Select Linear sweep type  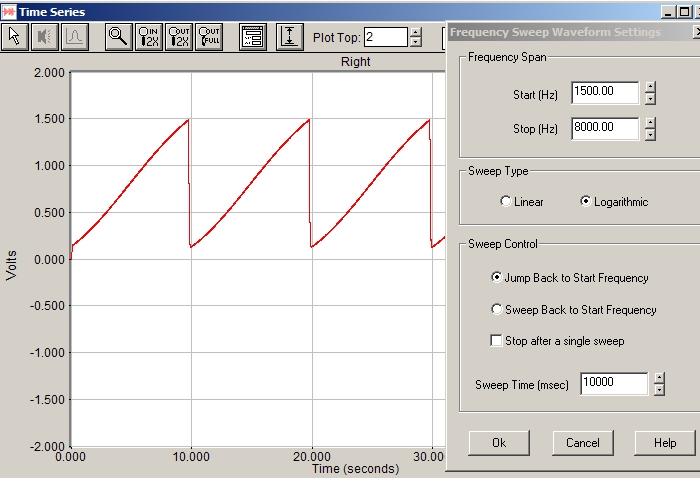click(505, 202)
